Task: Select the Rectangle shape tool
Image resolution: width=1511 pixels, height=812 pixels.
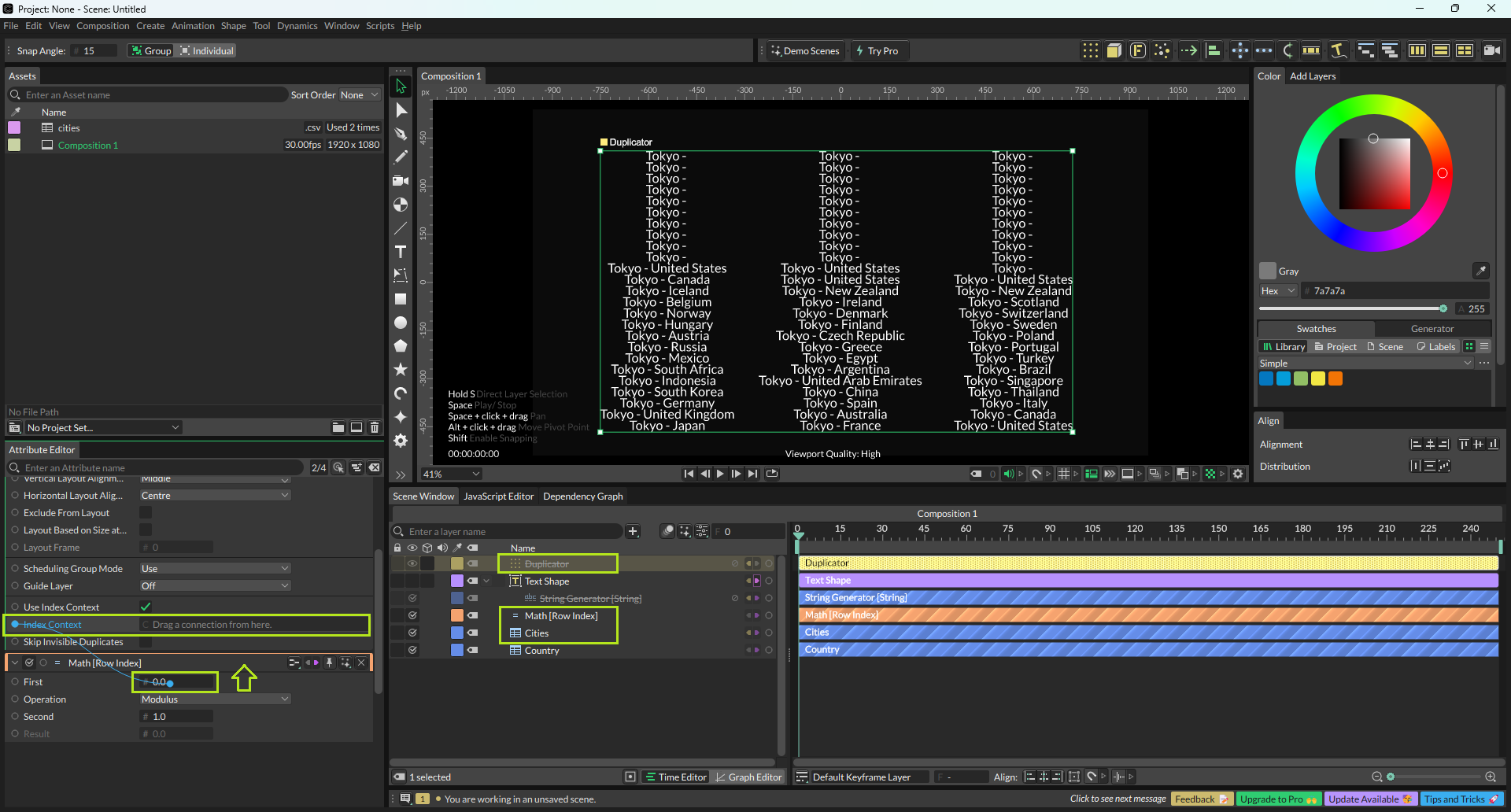Action: pyautogui.click(x=401, y=299)
